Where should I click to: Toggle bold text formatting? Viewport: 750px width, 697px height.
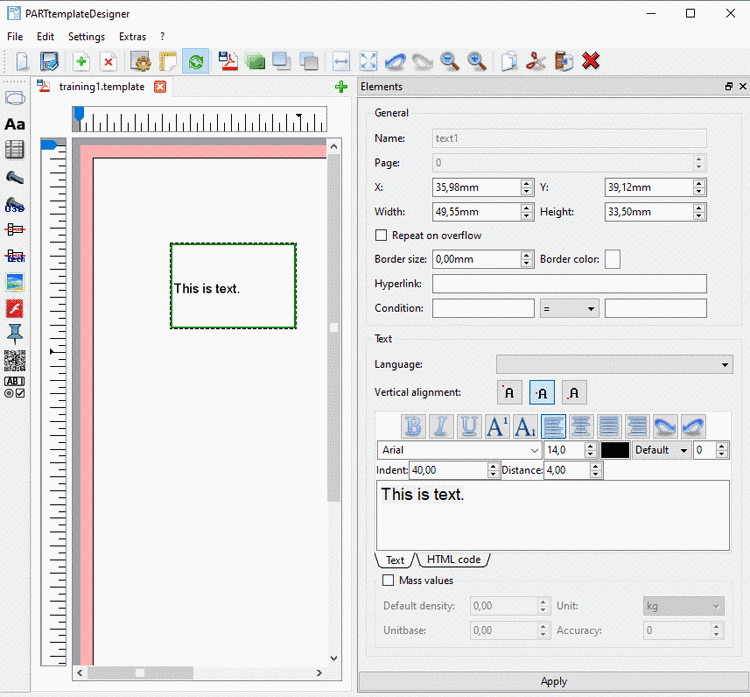pos(412,427)
